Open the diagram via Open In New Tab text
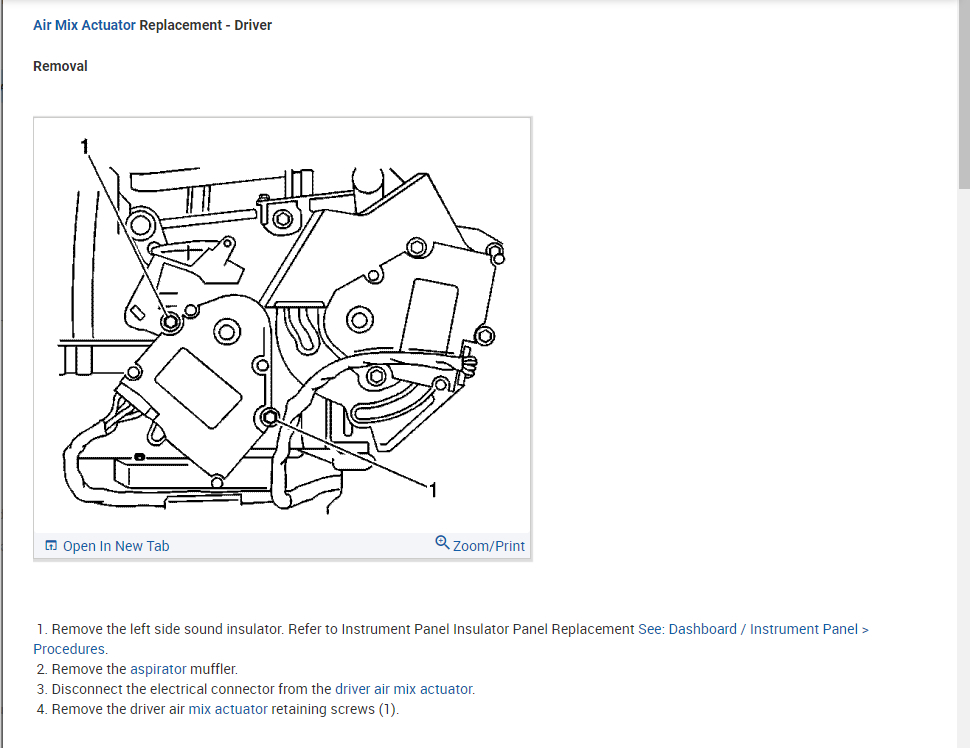 coord(116,546)
